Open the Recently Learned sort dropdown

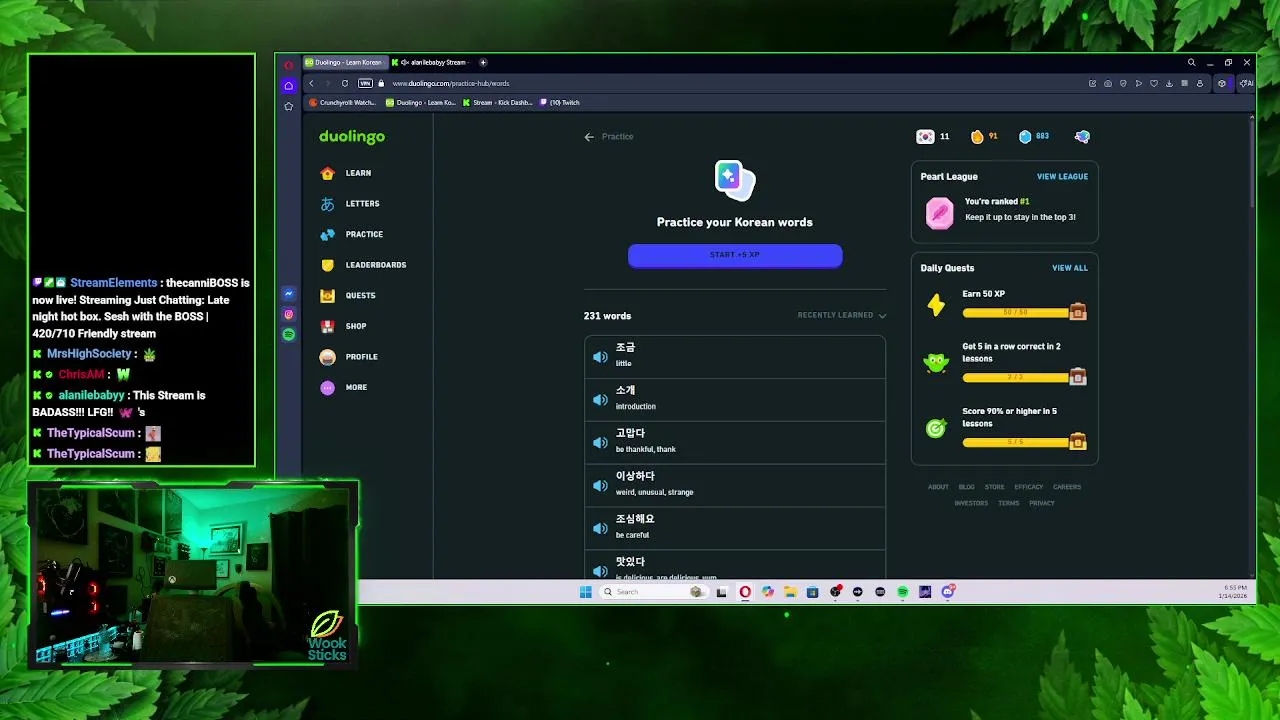click(x=841, y=315)
